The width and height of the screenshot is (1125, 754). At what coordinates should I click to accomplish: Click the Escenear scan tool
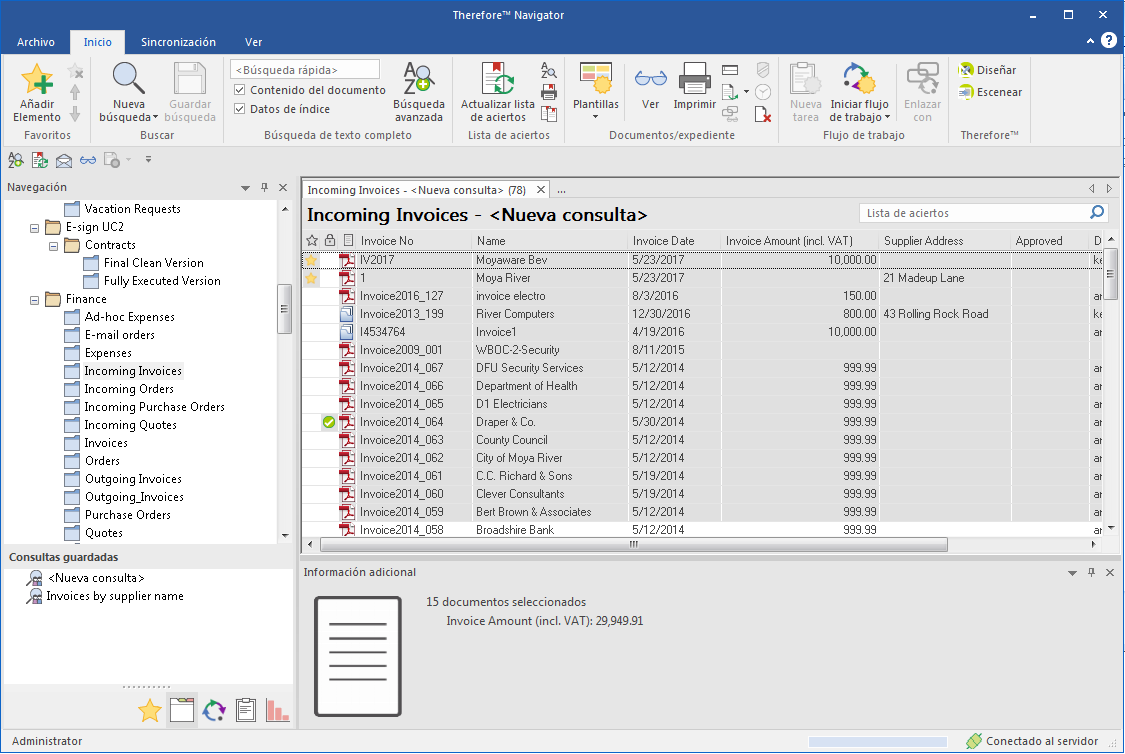(990, 92)
